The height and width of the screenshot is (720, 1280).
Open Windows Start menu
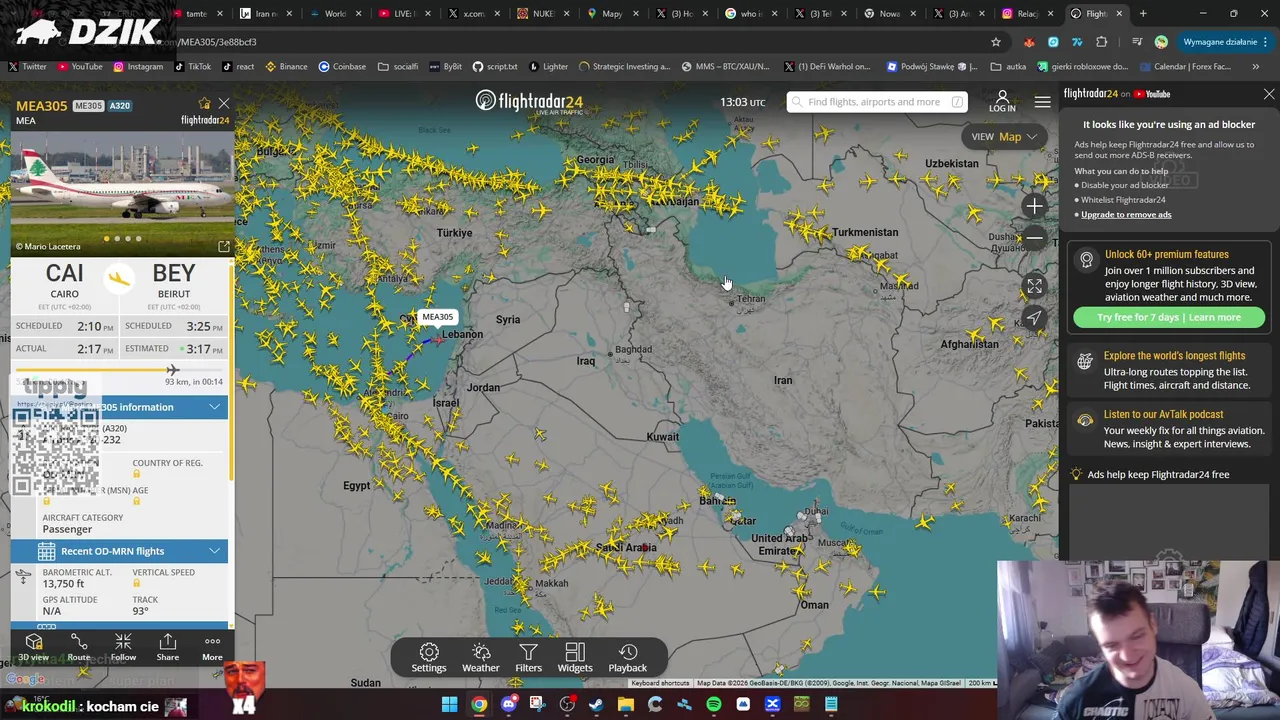pos(449,705)
